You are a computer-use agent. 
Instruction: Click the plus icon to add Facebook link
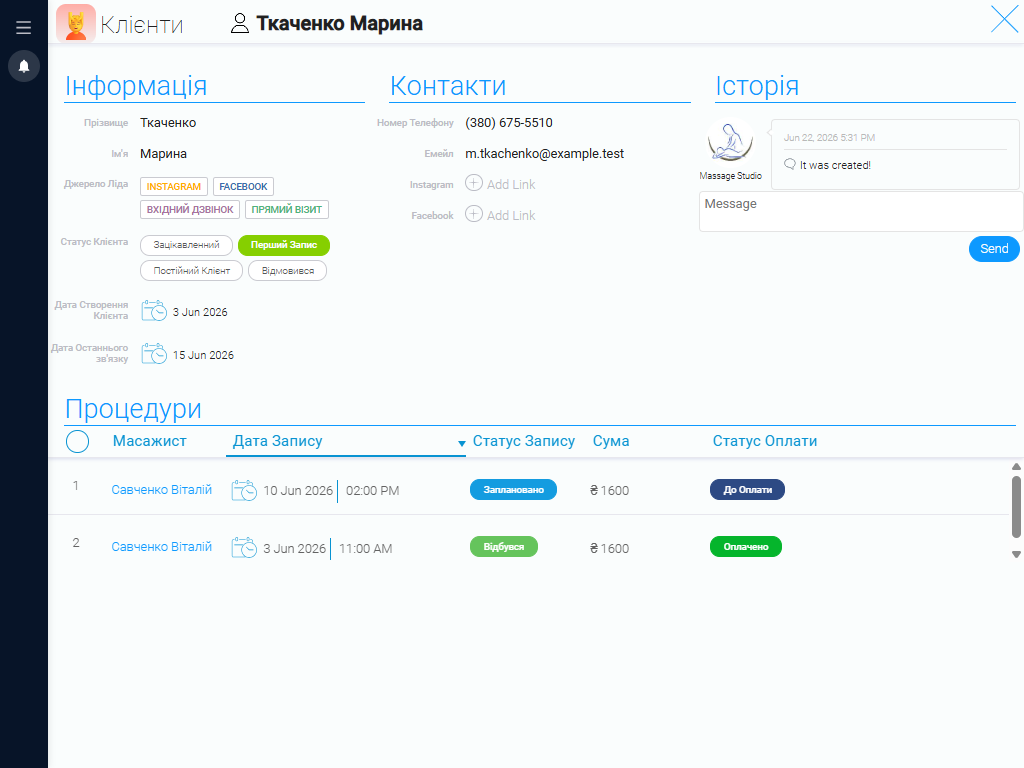[x=473, y=214]
